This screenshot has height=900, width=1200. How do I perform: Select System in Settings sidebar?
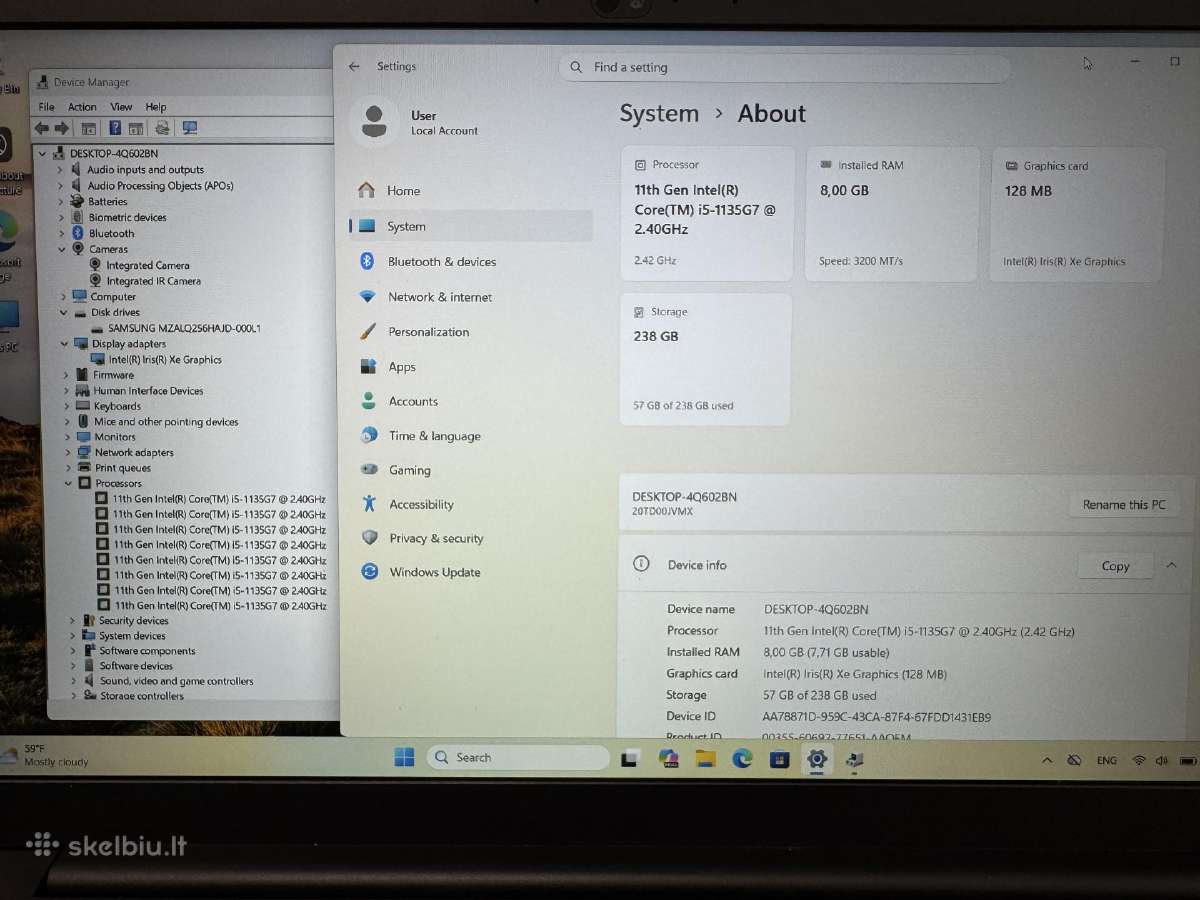click(x=470, y=226)
